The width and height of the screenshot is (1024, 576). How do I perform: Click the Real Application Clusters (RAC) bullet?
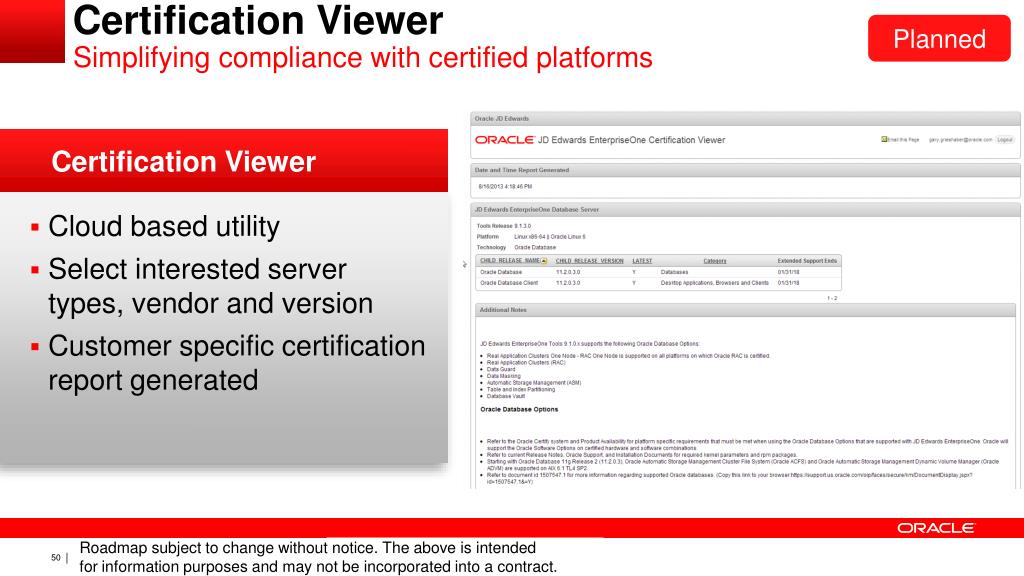pyautogui.click(x=526, y=362)
